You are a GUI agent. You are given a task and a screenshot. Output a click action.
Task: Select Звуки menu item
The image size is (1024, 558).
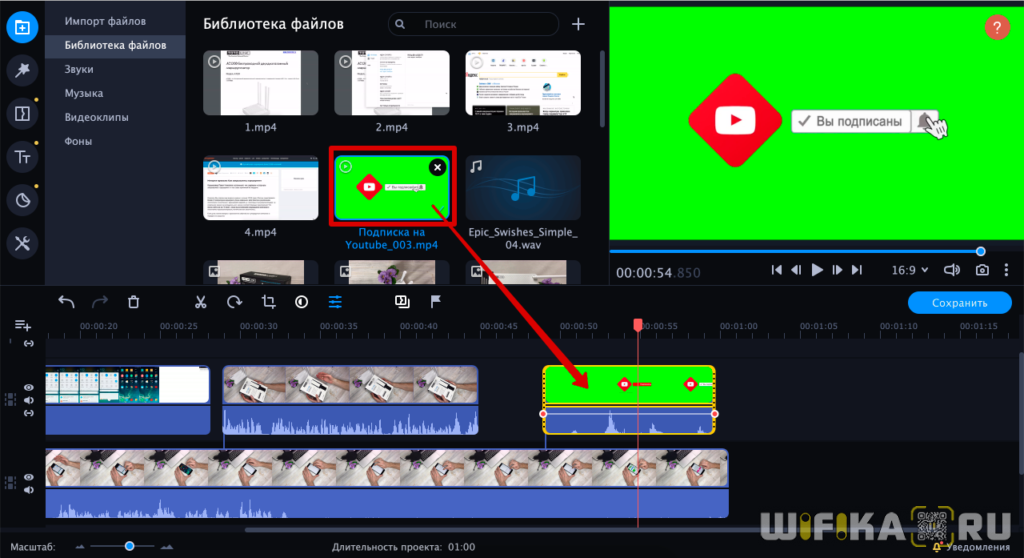(x=79, y=69)
